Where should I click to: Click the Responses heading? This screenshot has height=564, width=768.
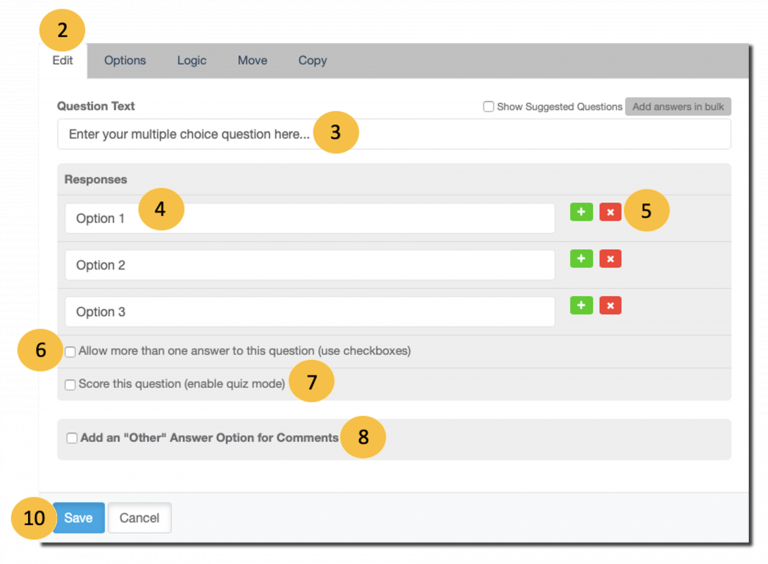tap(96, 179)
